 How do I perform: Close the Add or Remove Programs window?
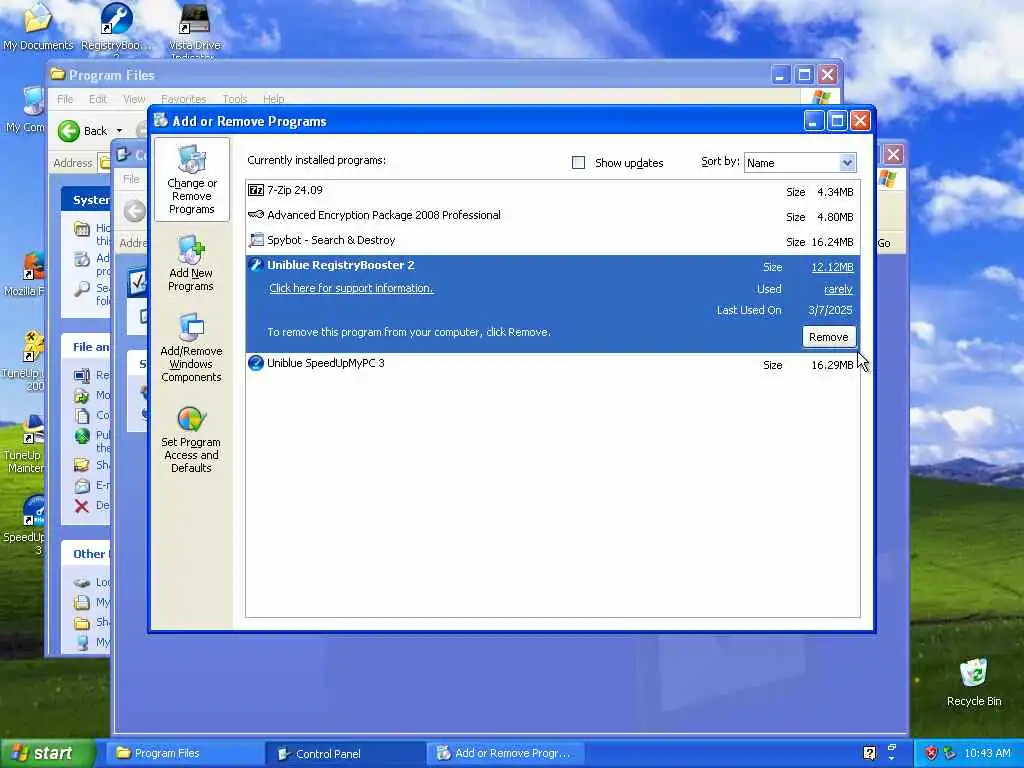861,121
